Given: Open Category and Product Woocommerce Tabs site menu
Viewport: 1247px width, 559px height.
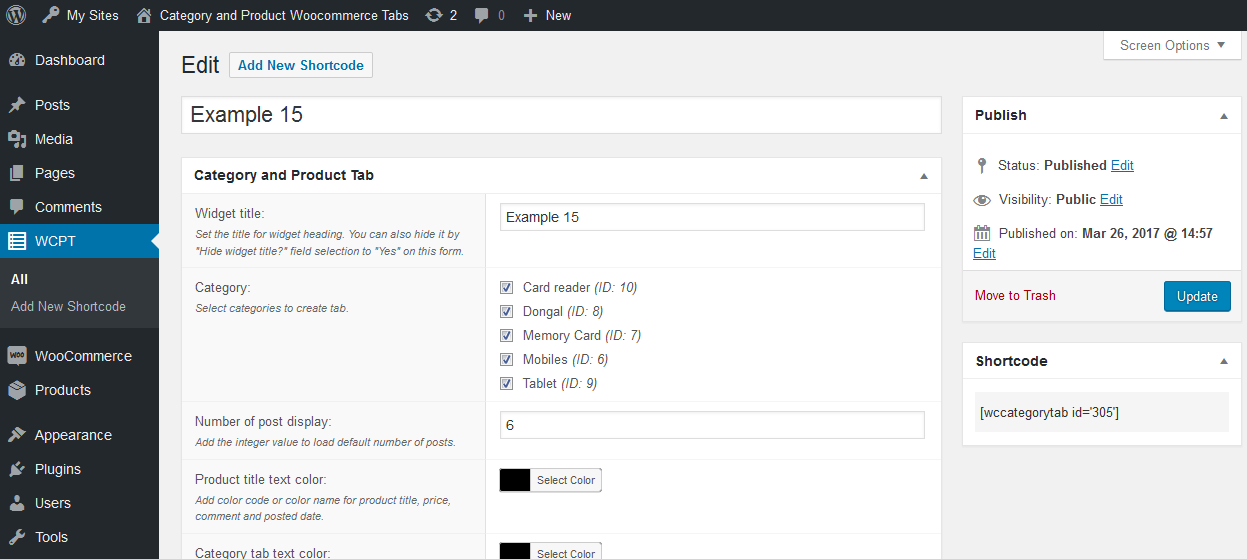Looking at the screenshot, I should [272, 15].
